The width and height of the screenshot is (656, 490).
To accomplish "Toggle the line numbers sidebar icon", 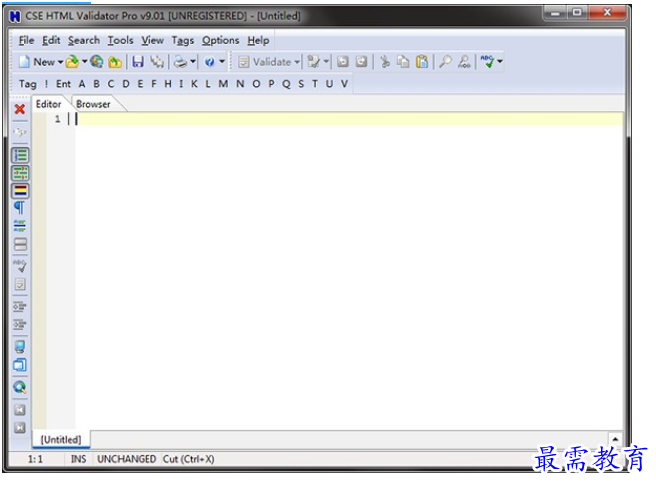I will 20,156.
